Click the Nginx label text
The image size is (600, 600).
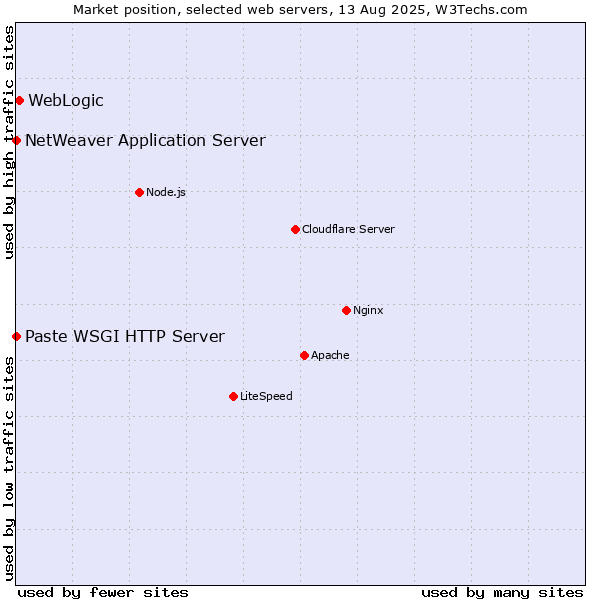point(368,310)
